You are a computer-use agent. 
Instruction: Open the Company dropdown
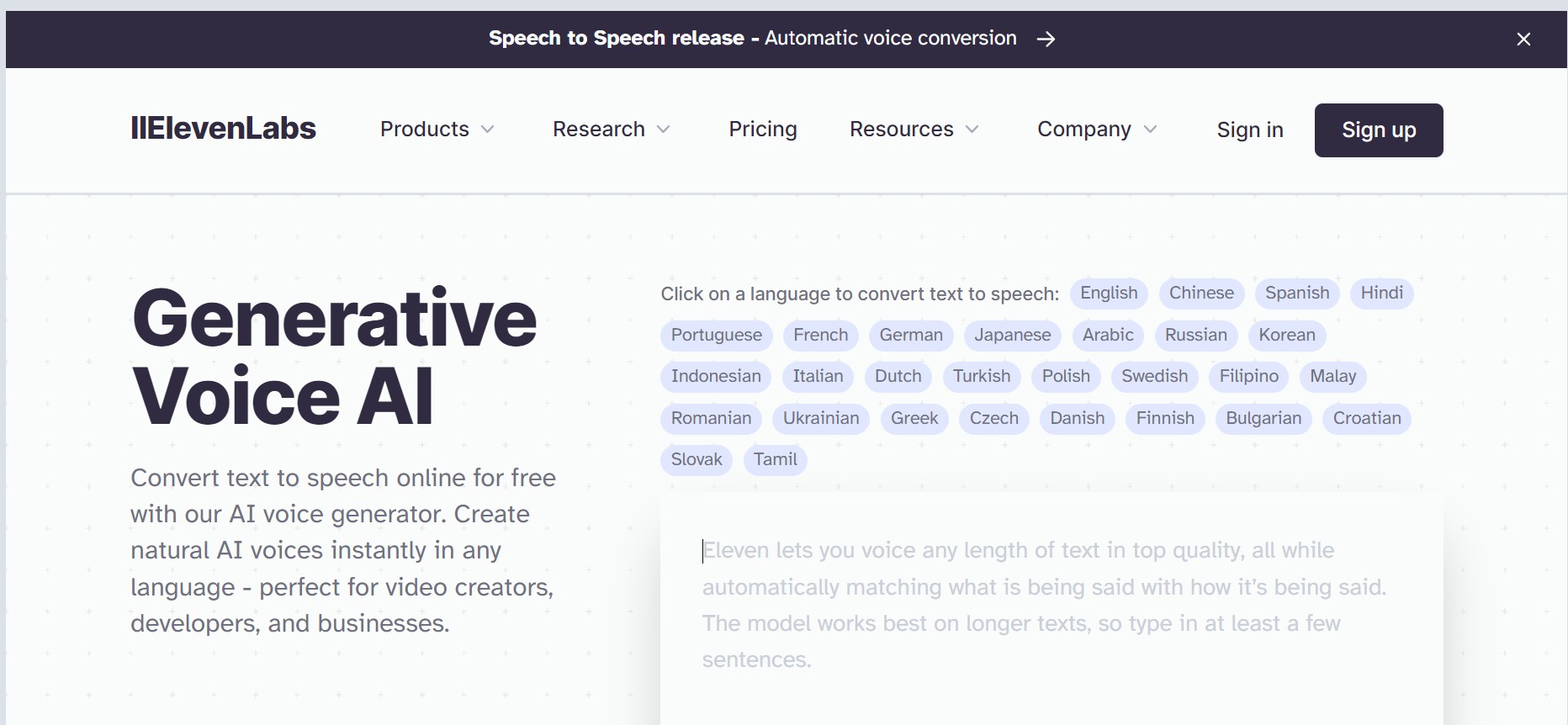click(x=1096, y=130)
